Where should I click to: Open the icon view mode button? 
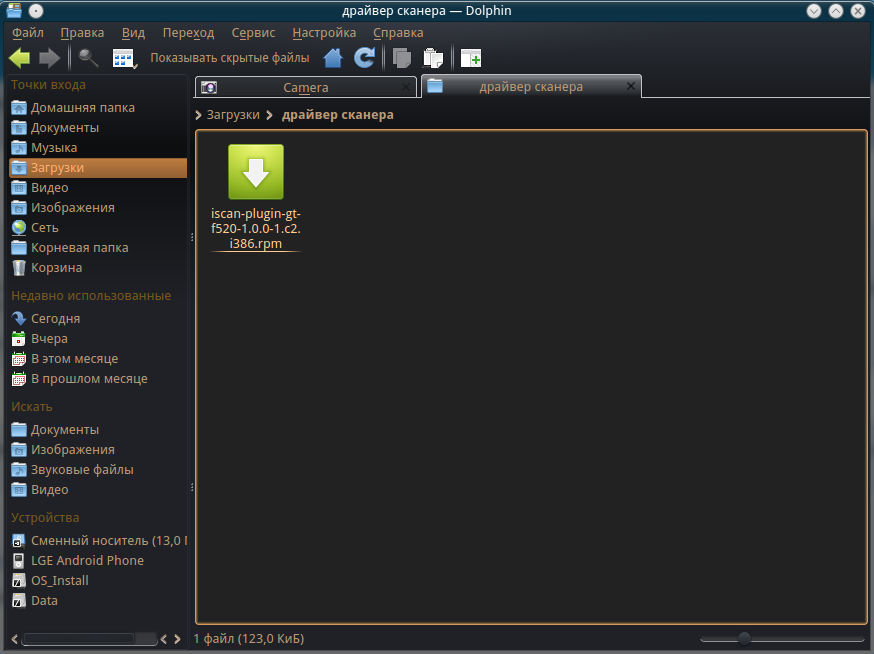(x=124, y=59)
